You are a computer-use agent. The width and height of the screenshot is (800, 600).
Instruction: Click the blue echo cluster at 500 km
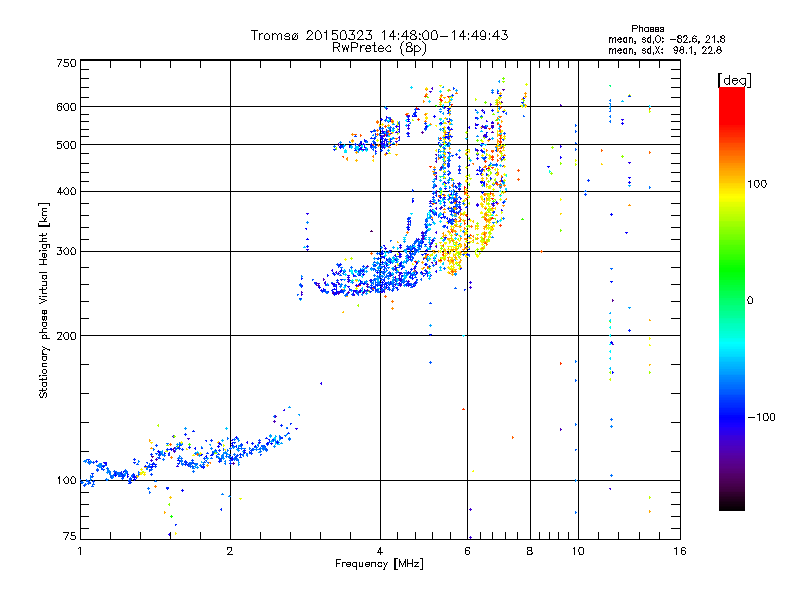[x=365, y=143]
